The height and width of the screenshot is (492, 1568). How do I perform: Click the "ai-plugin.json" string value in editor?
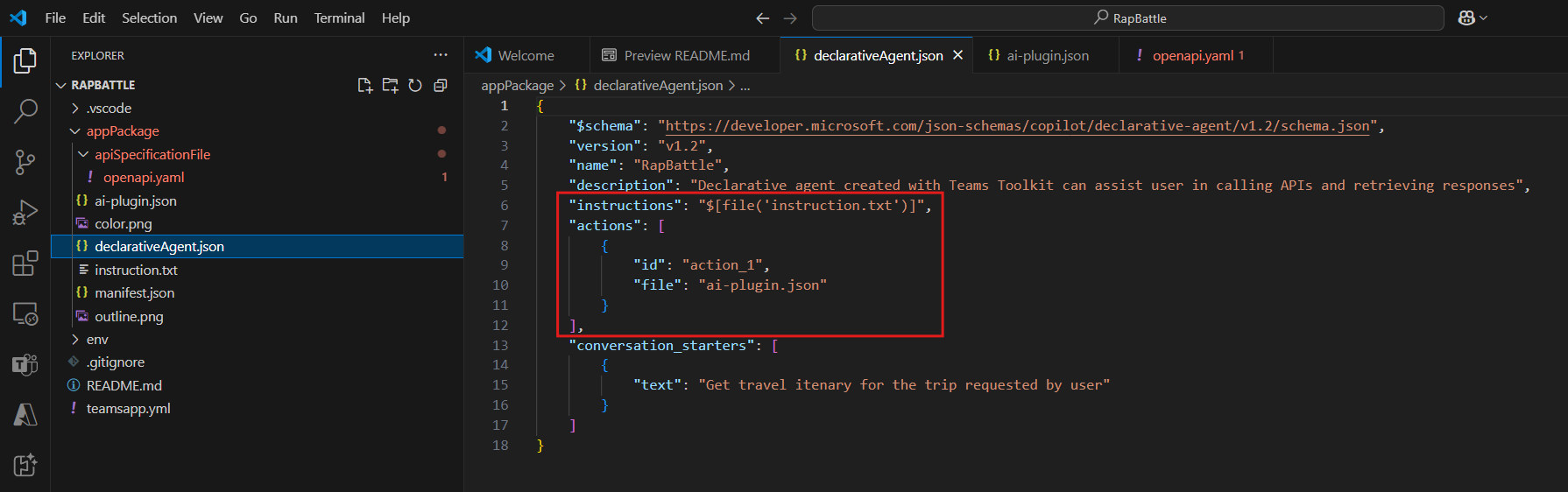coord(762,285)
